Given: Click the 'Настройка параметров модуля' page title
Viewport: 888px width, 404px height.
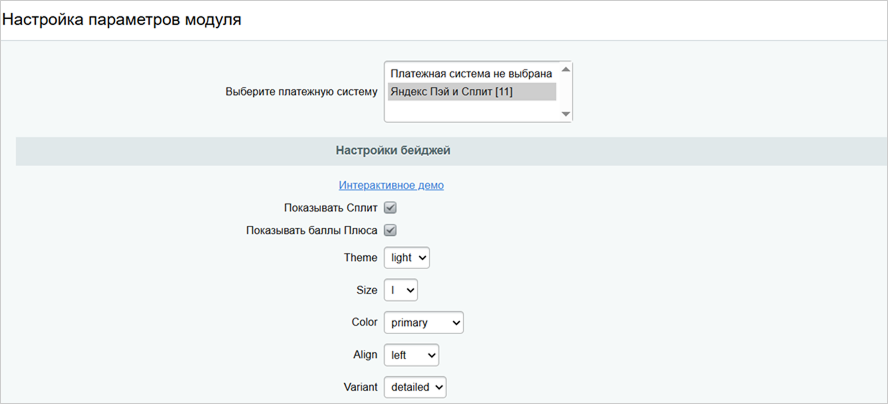Looking at the screenshot, I should coord(121,20).
